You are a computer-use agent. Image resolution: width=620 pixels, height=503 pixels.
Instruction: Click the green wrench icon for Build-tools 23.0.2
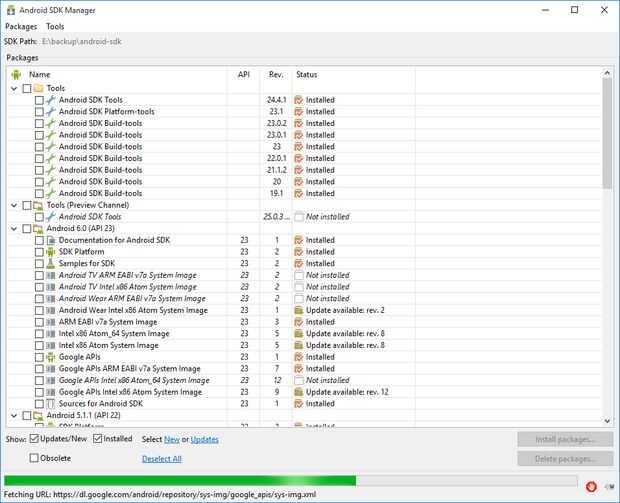(51, 123)
